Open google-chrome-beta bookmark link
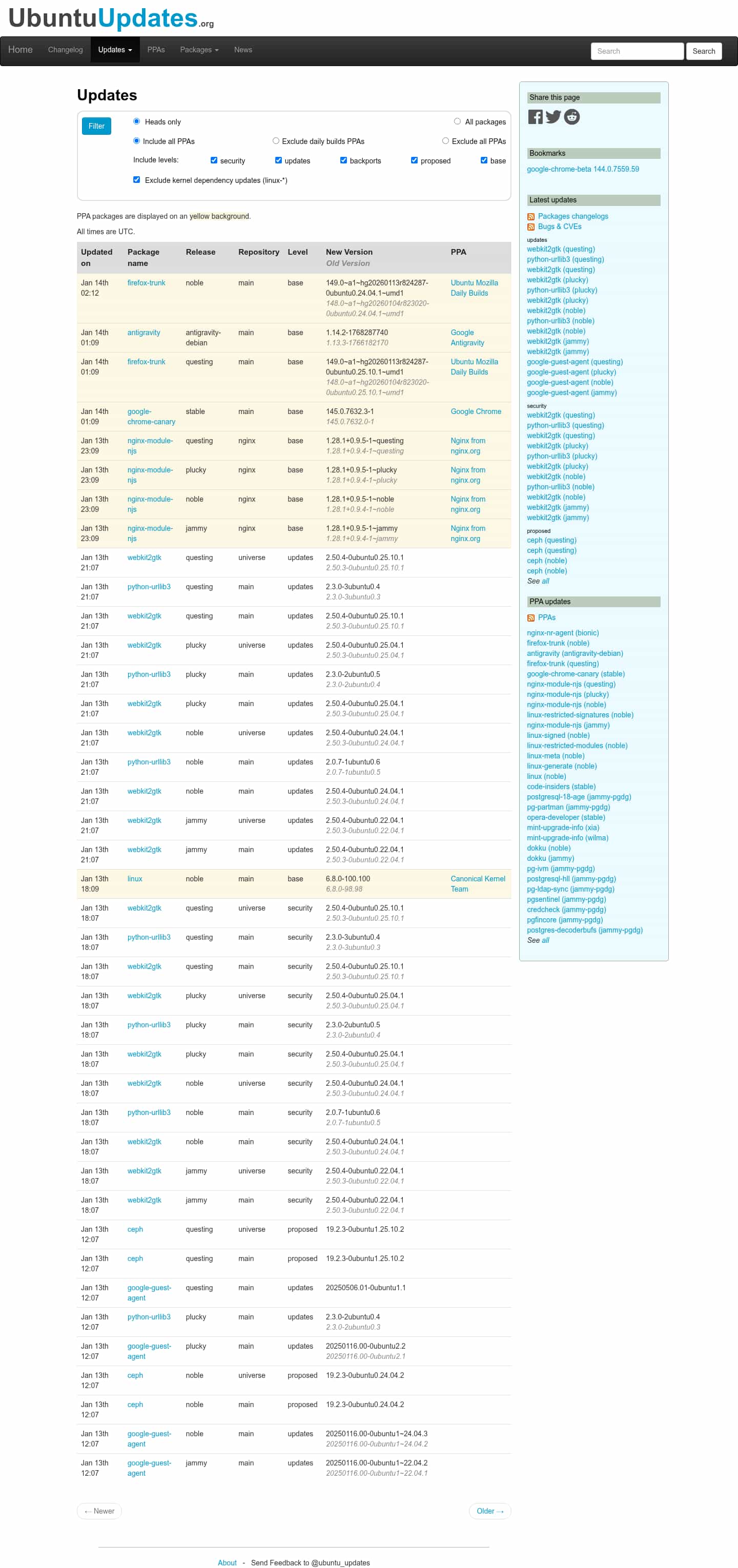This screenshot has width=738, height=1568. pos(583,169)
